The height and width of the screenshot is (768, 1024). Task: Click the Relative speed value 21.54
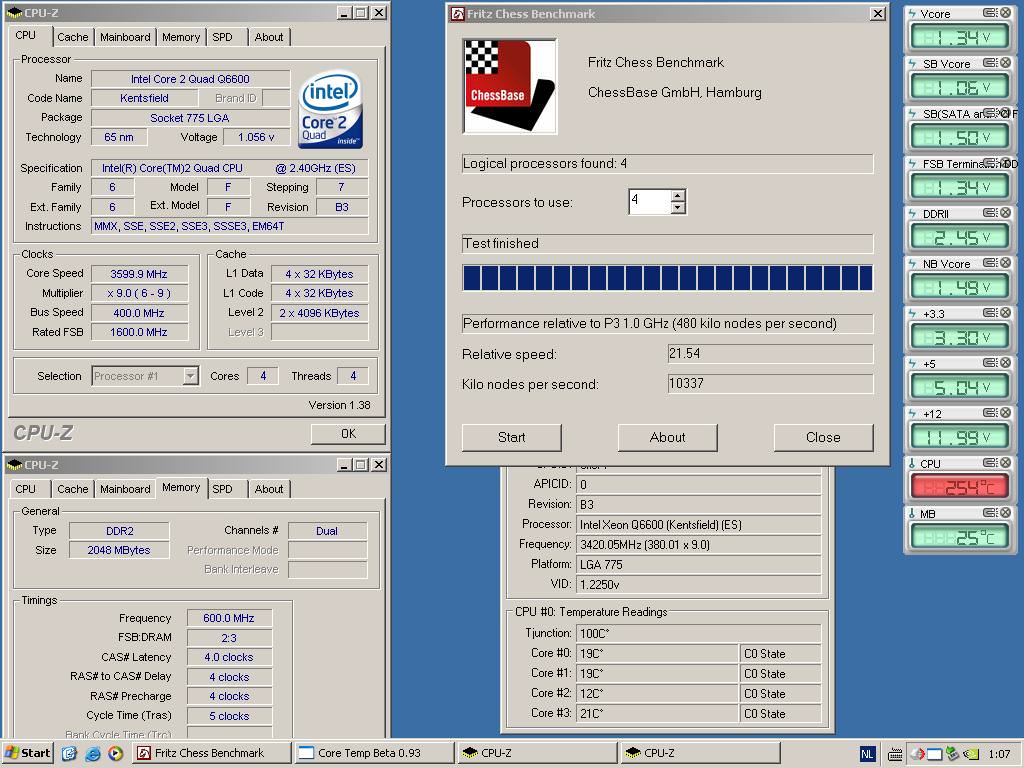pyautogui.click(x=770, y=354)
